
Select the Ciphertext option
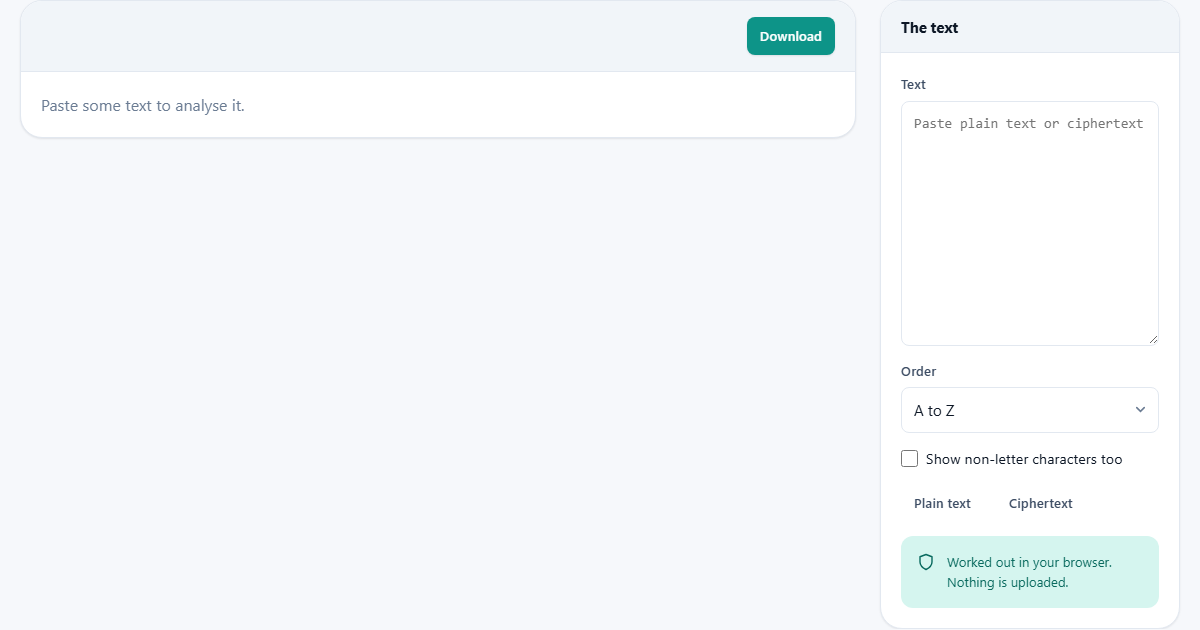pyautogui.click(x=1040, y=504)
